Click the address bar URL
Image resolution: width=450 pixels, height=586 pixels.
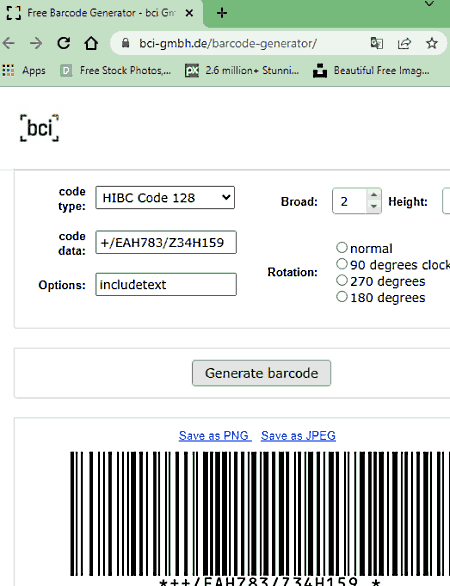228,43
